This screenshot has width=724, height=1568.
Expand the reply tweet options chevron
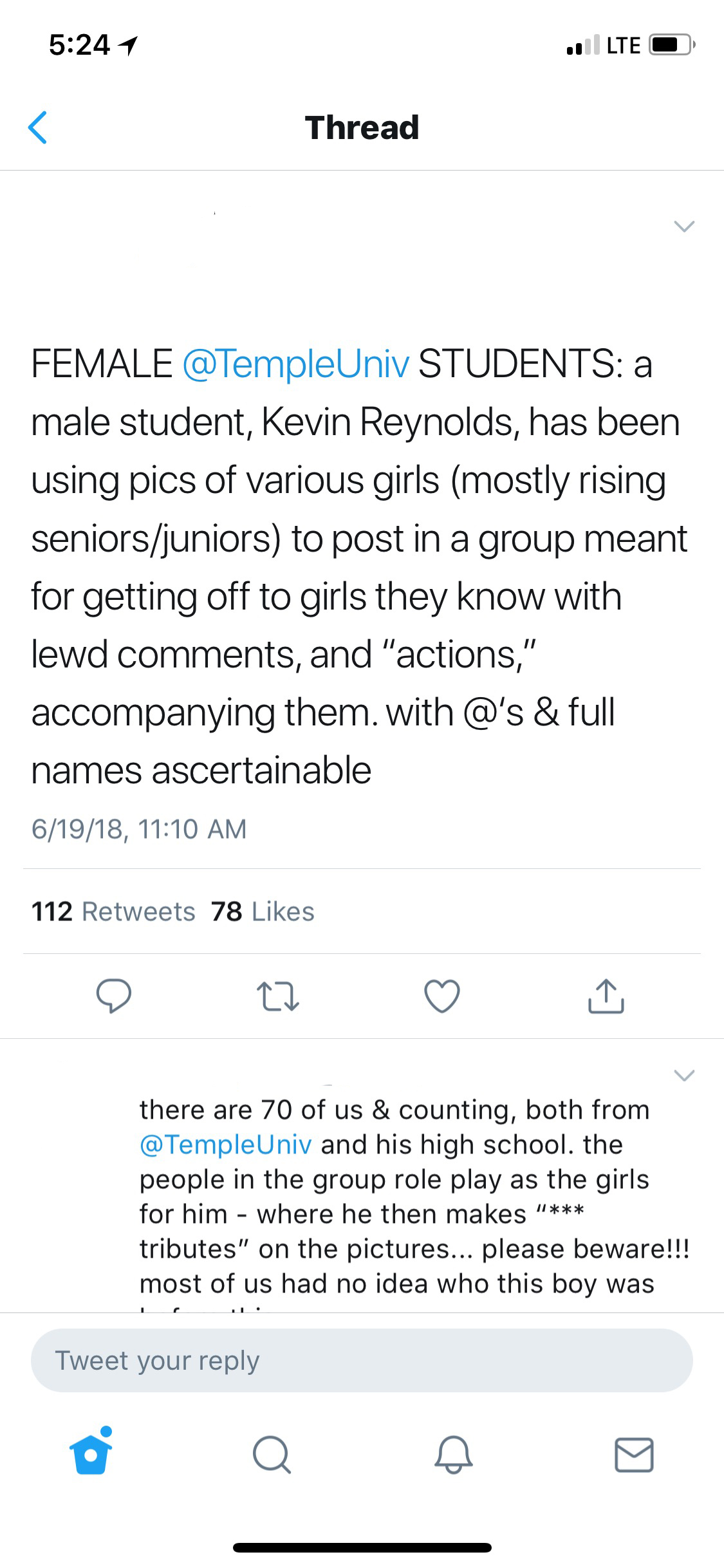[683, 1076]
